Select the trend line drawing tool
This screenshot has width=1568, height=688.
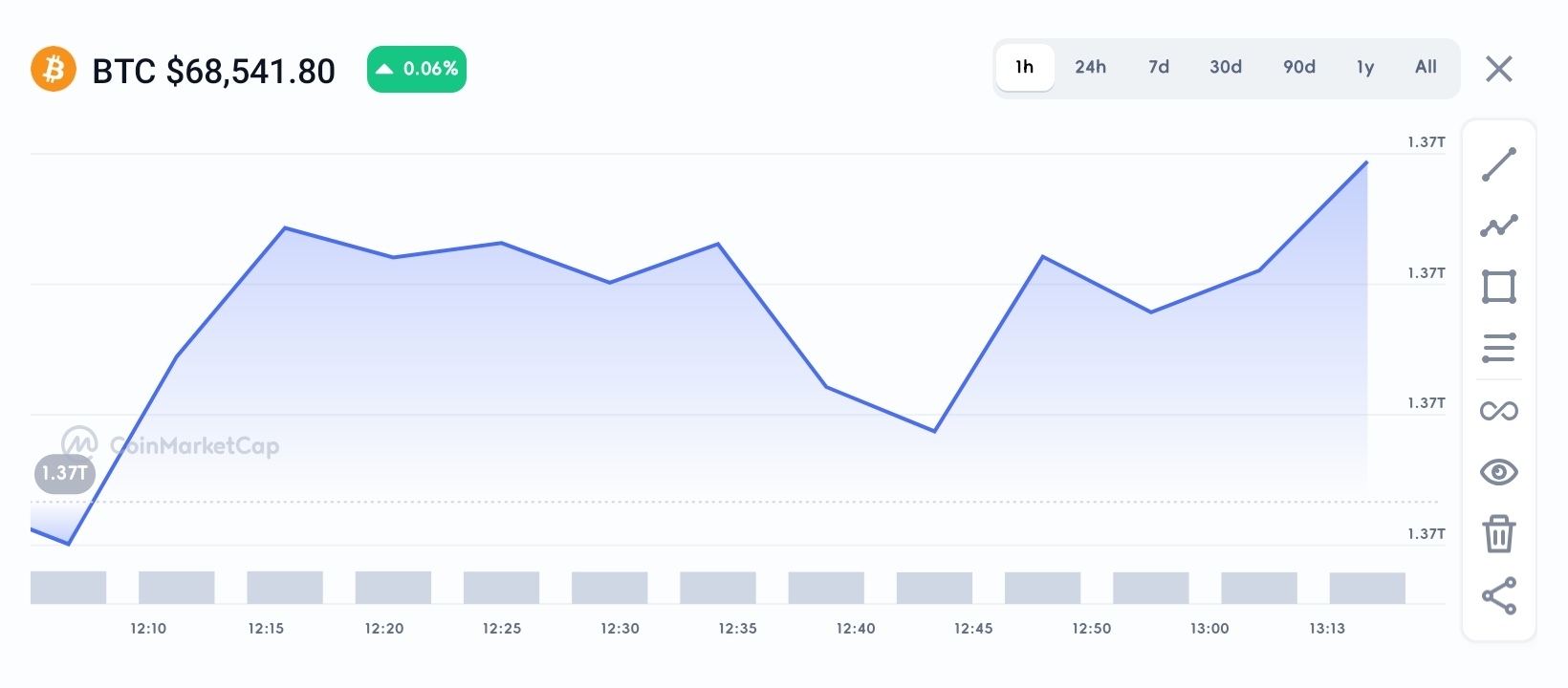point(1498,164)
